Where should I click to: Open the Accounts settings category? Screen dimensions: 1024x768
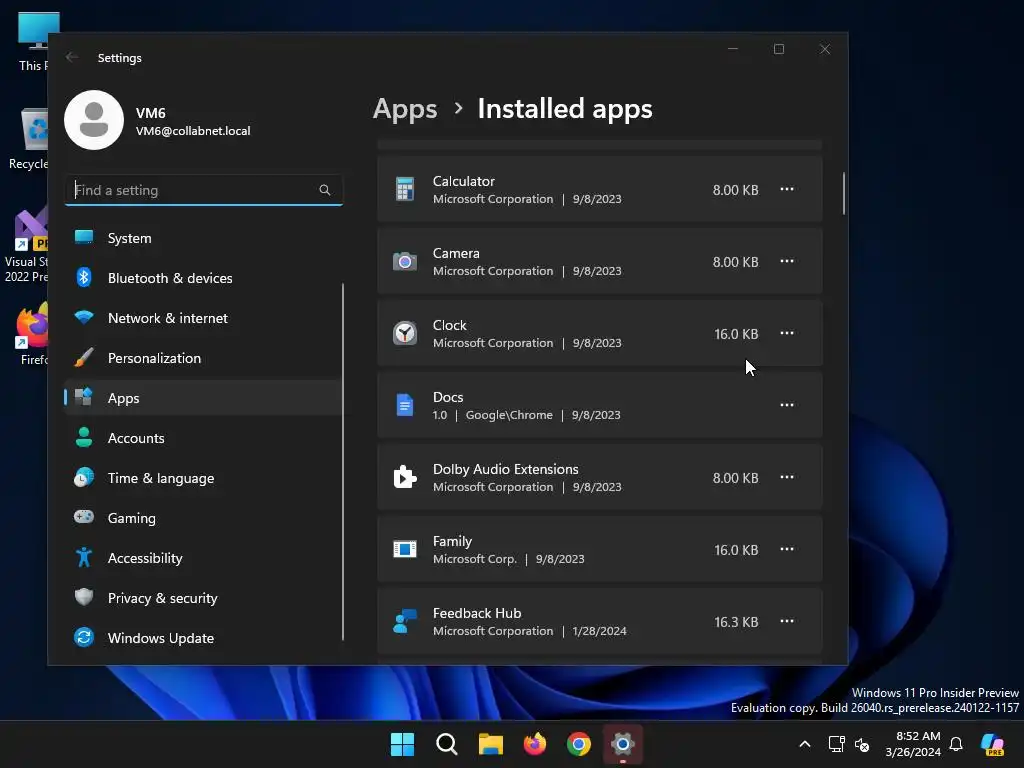203,438
